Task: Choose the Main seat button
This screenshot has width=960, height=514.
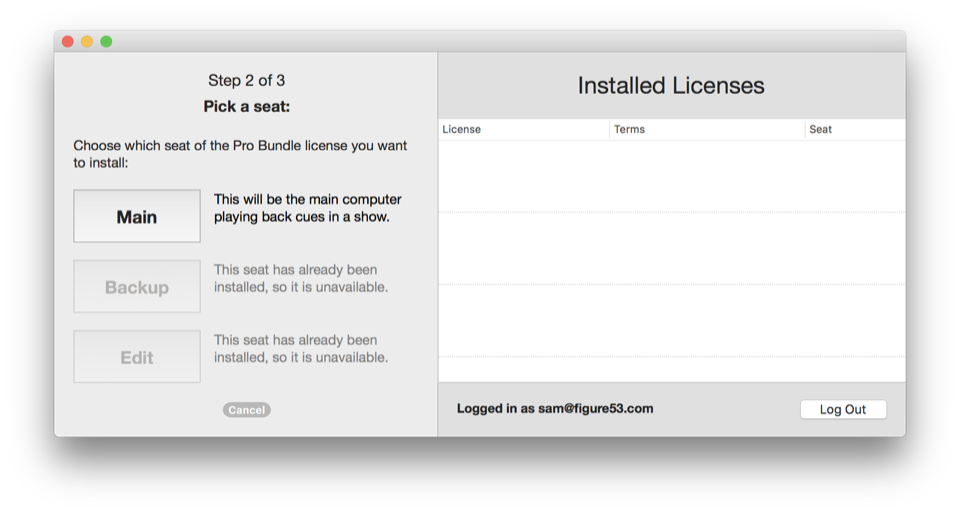Action: pyautogui.click(x=137, y=217)
